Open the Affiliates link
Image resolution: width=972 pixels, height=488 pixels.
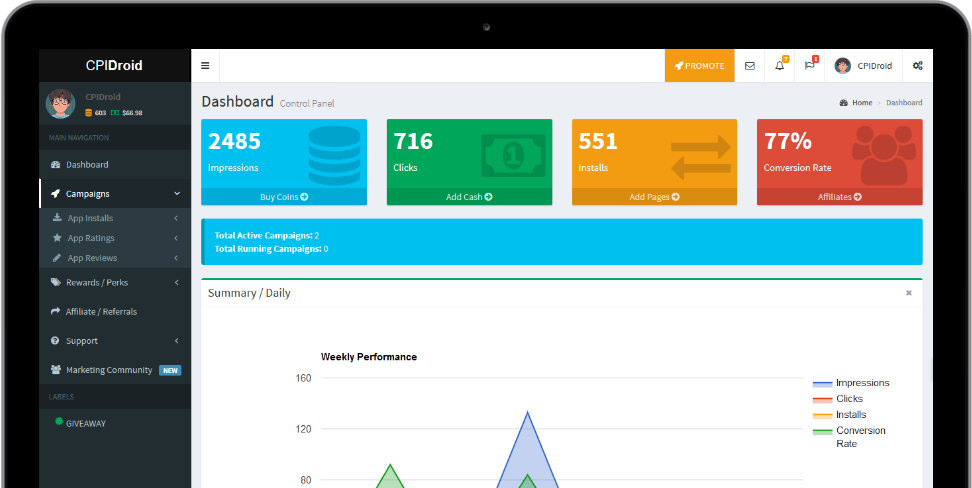(x=839, y=197)
